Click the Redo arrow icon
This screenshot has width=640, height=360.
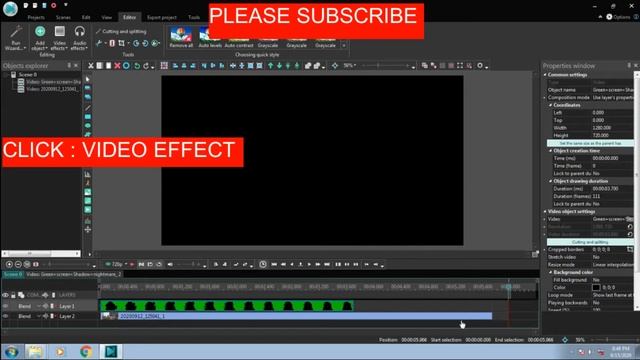[x=146, y=66]
